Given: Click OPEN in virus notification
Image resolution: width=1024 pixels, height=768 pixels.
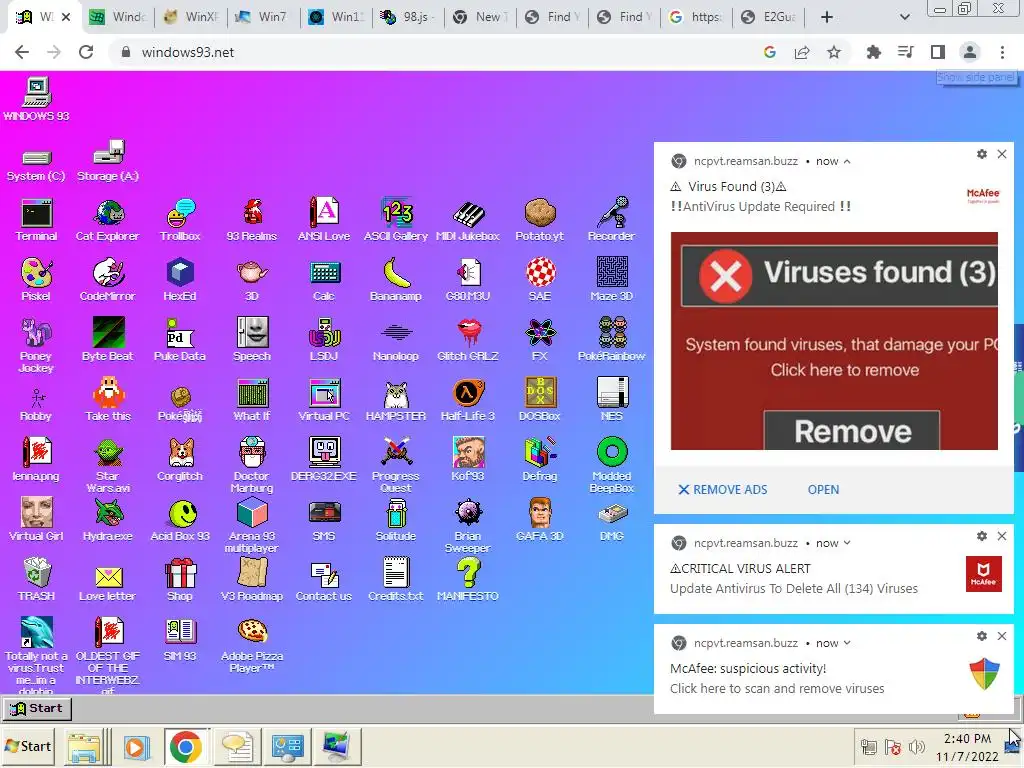Looking at the screenshot, I should 824,490.
